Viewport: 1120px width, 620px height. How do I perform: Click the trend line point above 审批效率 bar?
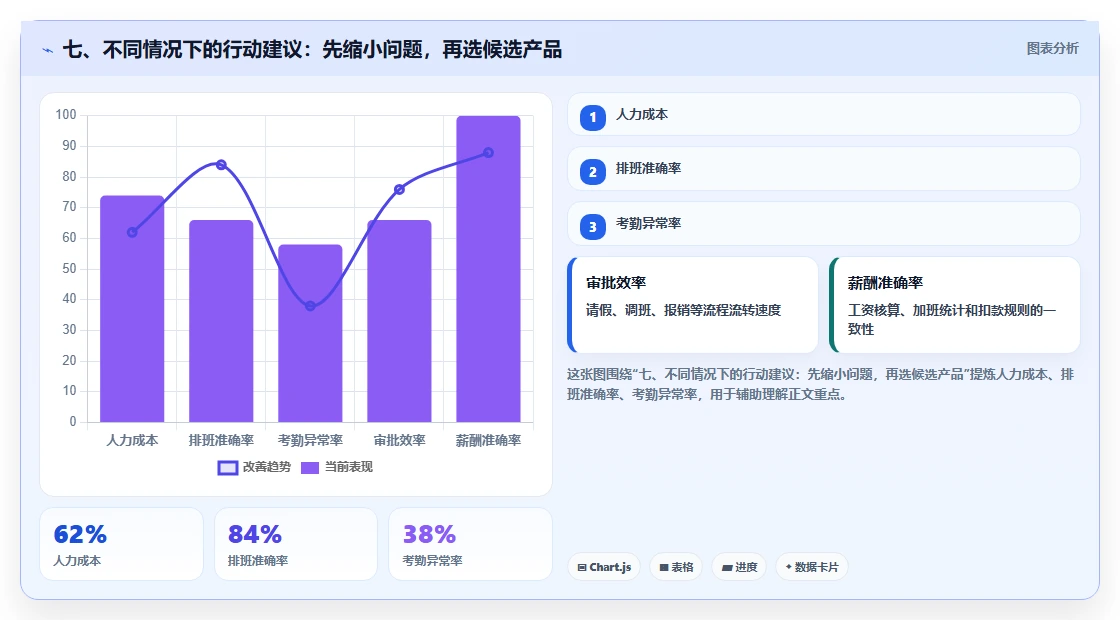tap(399, 189)
